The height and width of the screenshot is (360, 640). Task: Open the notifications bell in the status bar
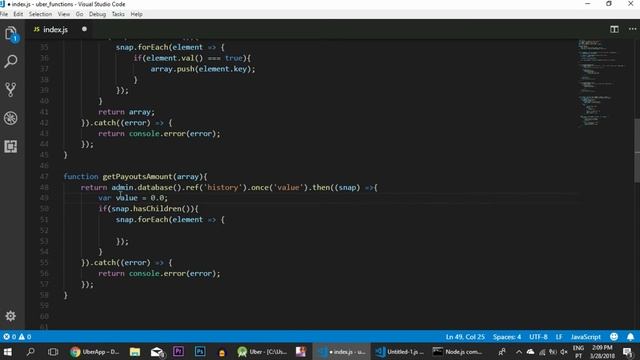[630, 337]
